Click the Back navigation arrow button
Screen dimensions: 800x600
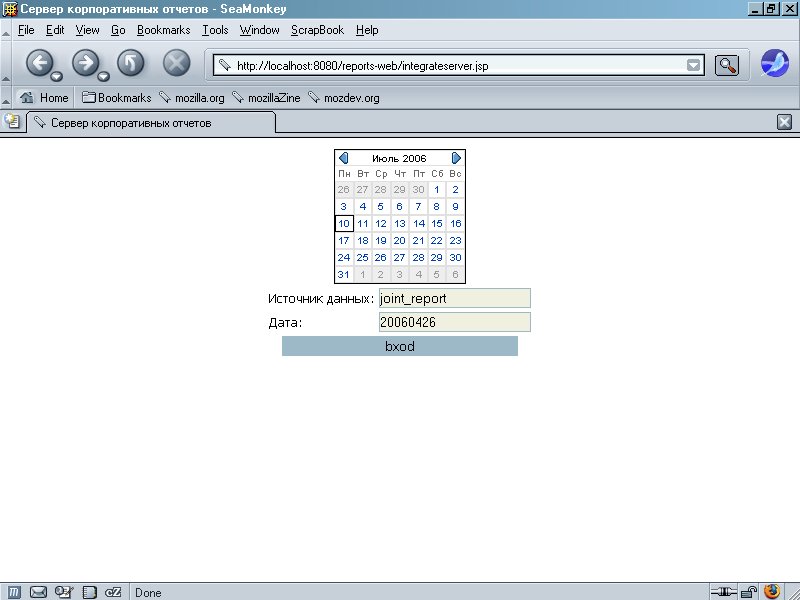pos(39,63)
